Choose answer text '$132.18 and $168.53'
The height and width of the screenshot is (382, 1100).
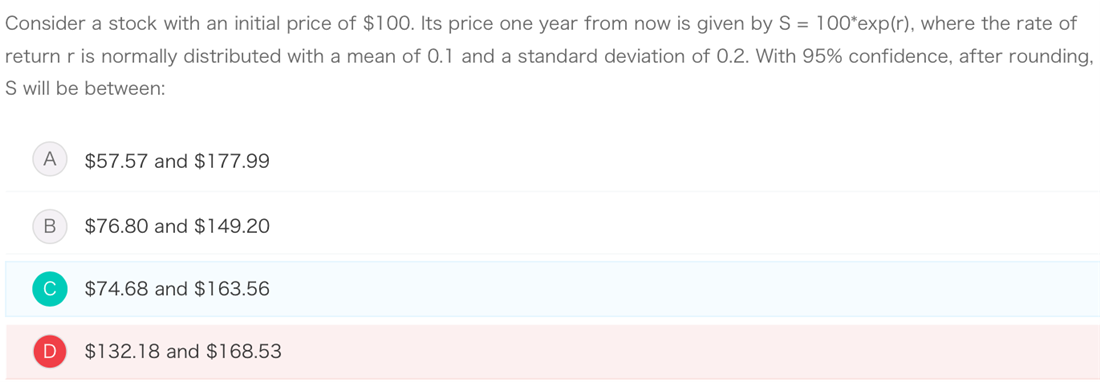pos(183,351)
